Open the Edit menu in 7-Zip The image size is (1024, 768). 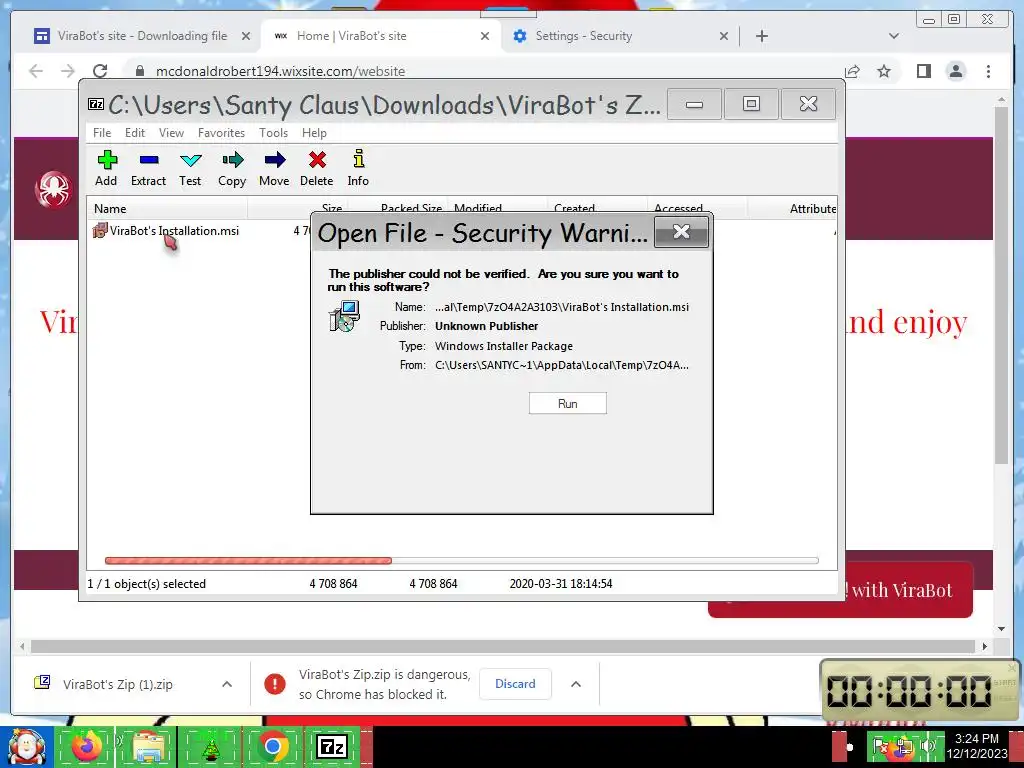[135, 133]
